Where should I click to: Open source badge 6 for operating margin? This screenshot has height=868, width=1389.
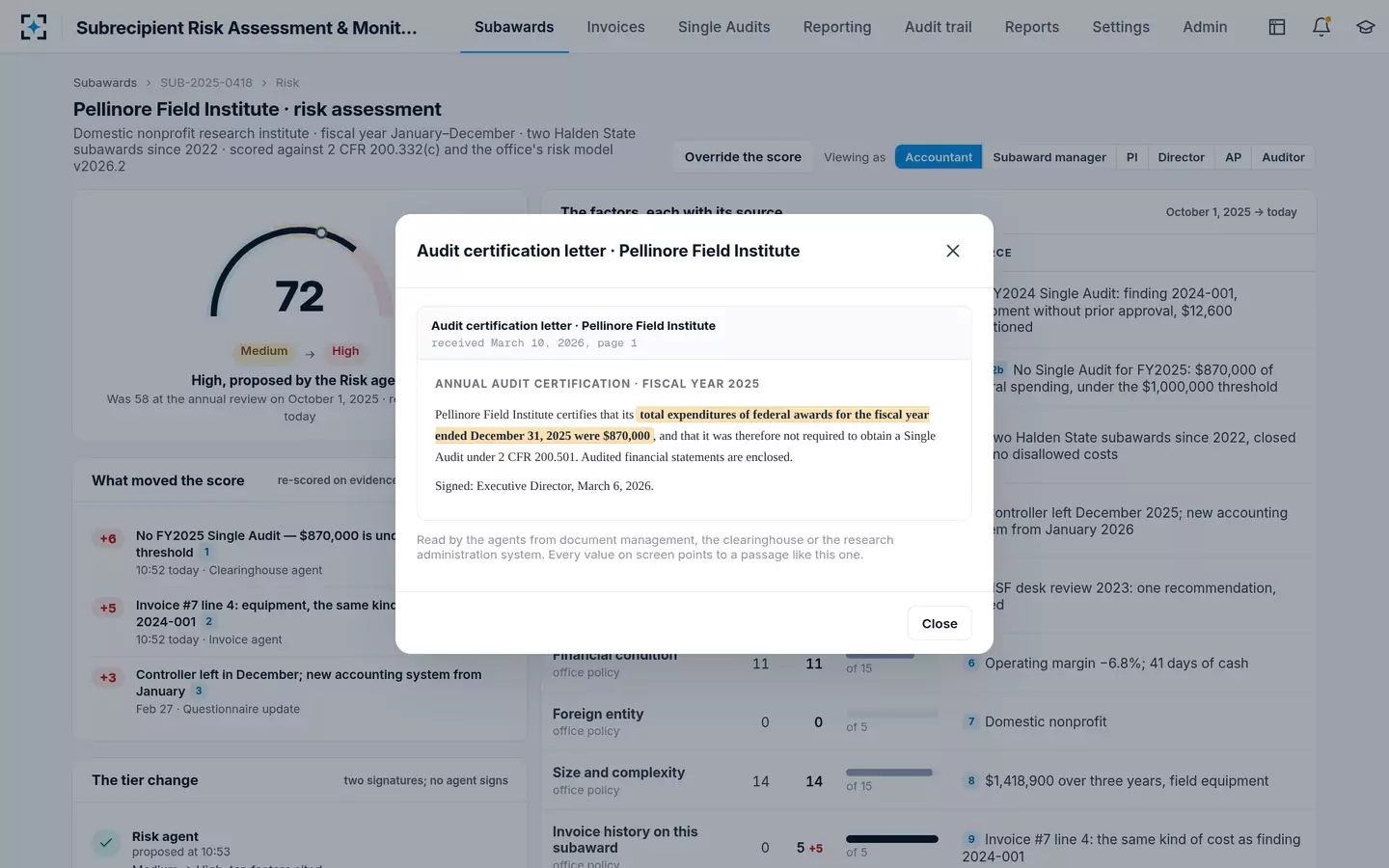pyautogui.click(x=971, y=664)
